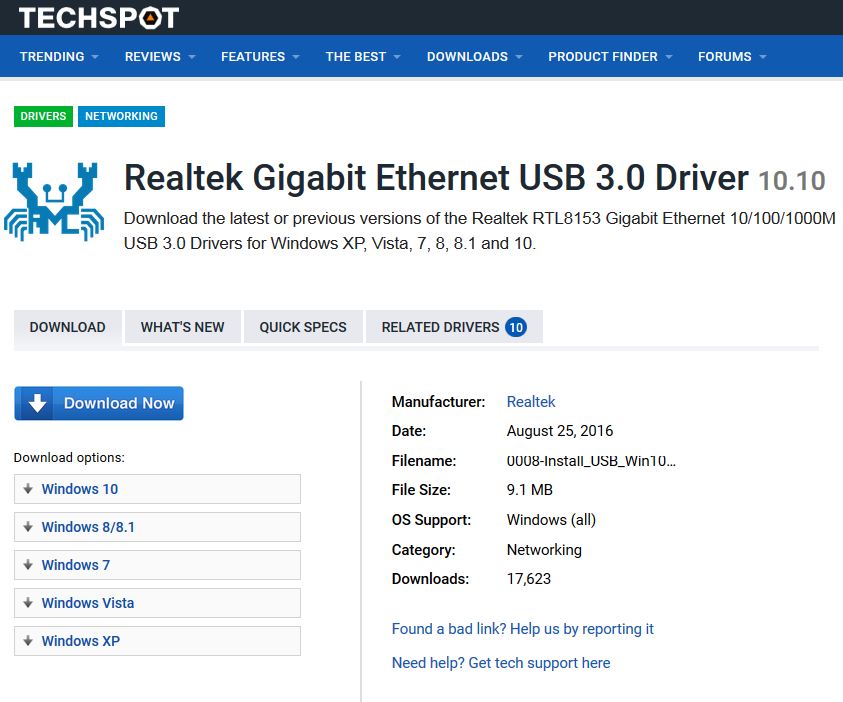Select the blue Networking category tag
This screenshot has width=843, height=702.
pos(121,116)
